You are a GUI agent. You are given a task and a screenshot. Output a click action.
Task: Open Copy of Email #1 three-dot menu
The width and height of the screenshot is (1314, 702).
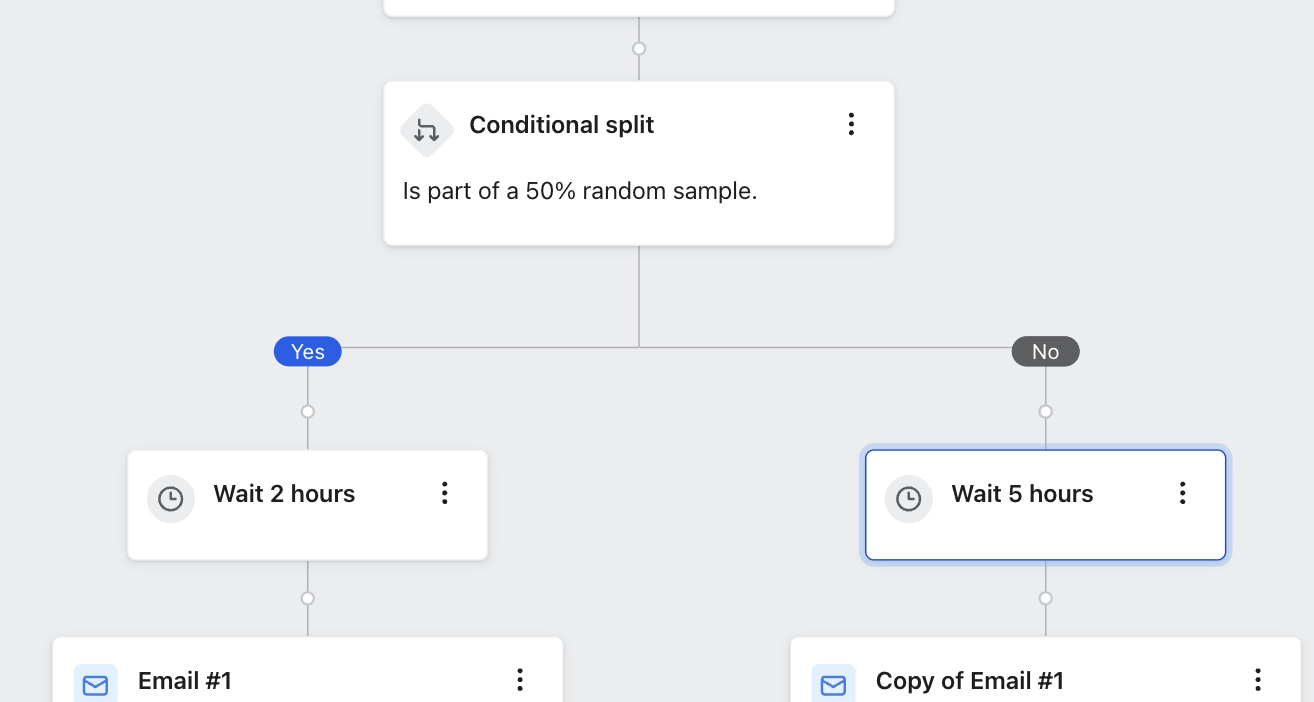click(1258, 680)
